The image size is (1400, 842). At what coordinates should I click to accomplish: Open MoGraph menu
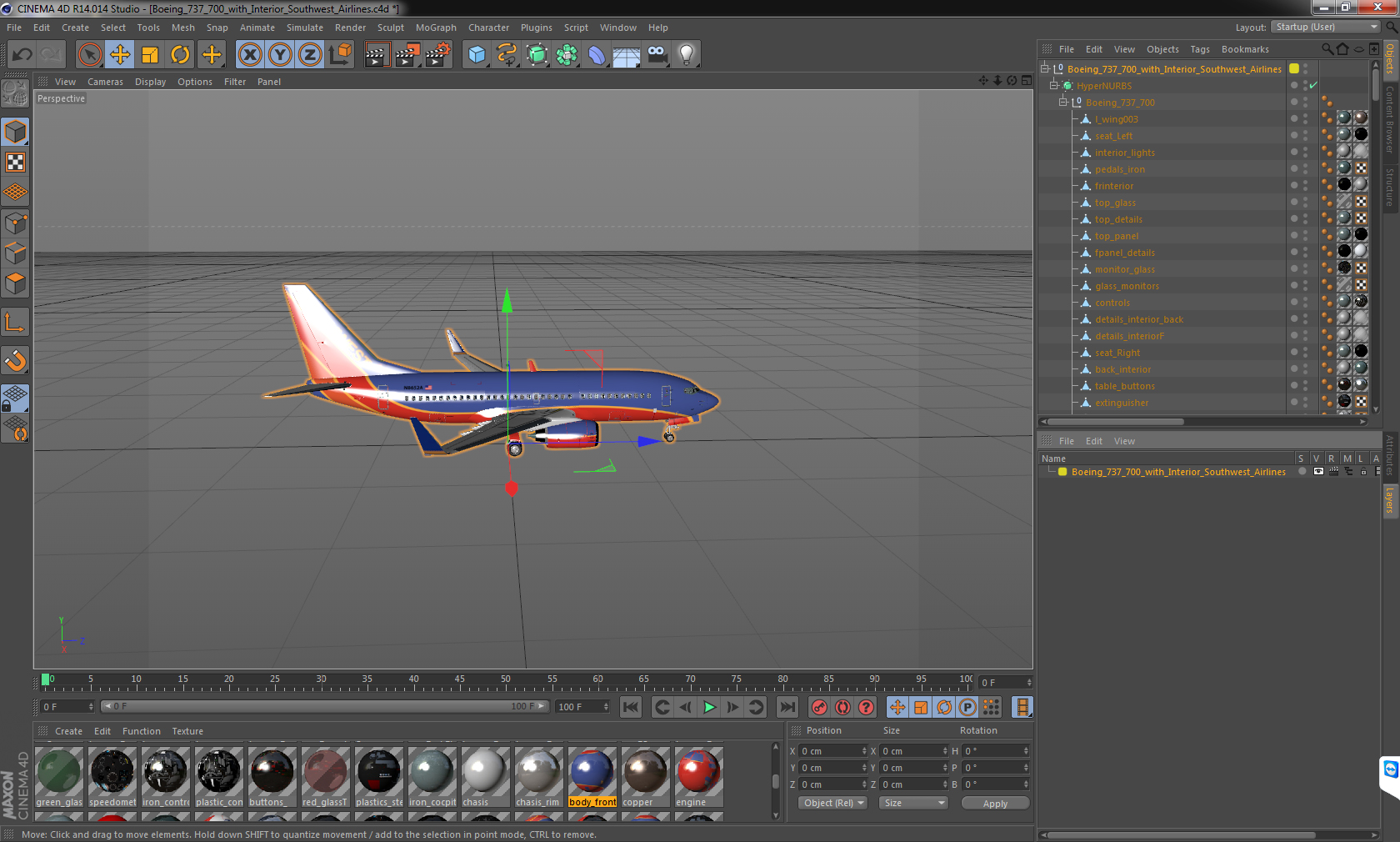[x=436, y=28]
